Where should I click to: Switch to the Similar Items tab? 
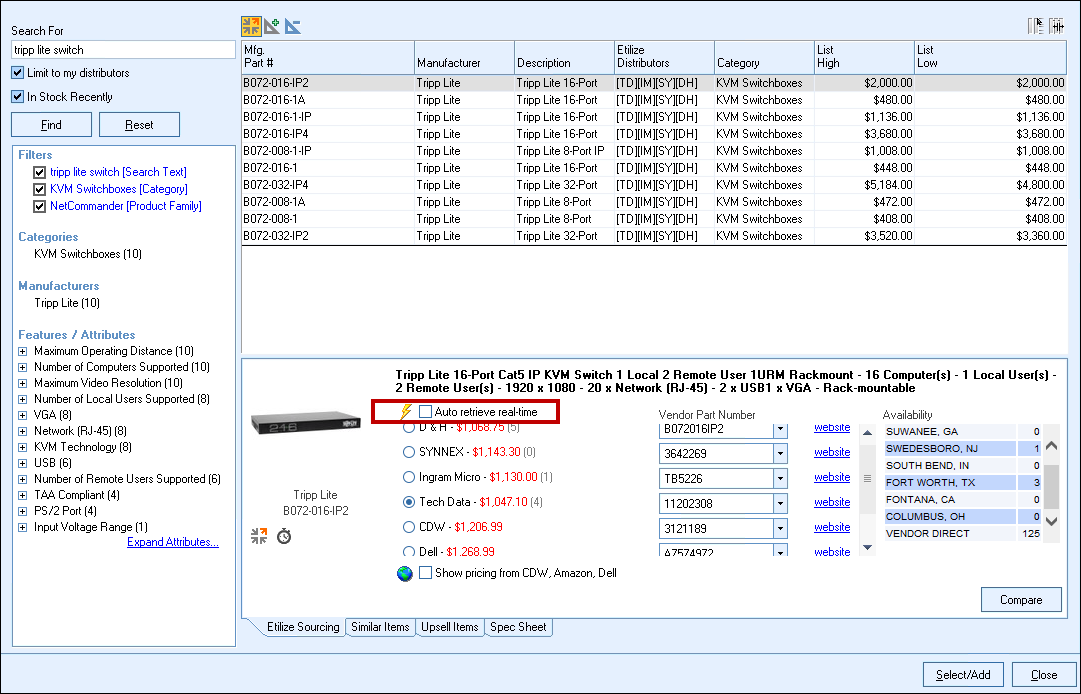coord(381,627)
